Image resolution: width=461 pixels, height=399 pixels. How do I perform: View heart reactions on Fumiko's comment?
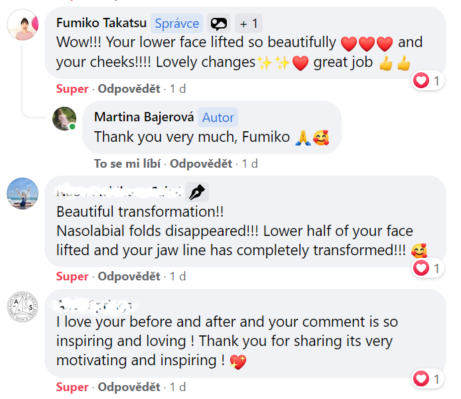click(428, 81)
